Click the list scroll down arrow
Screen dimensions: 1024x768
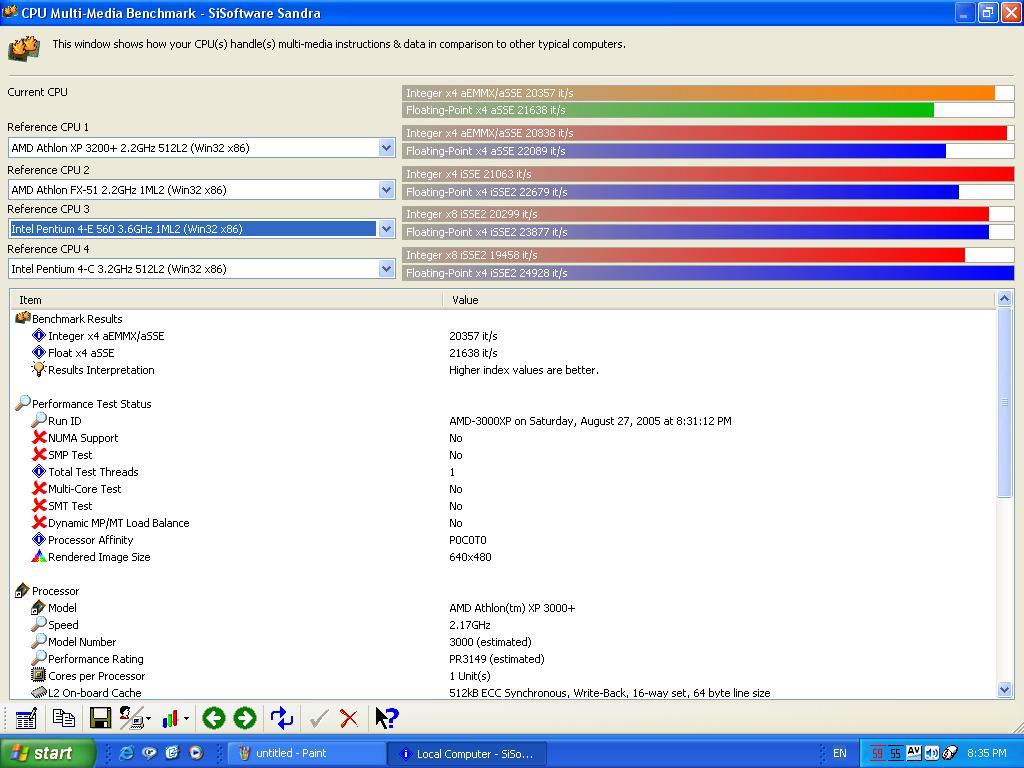point(1004,690)
